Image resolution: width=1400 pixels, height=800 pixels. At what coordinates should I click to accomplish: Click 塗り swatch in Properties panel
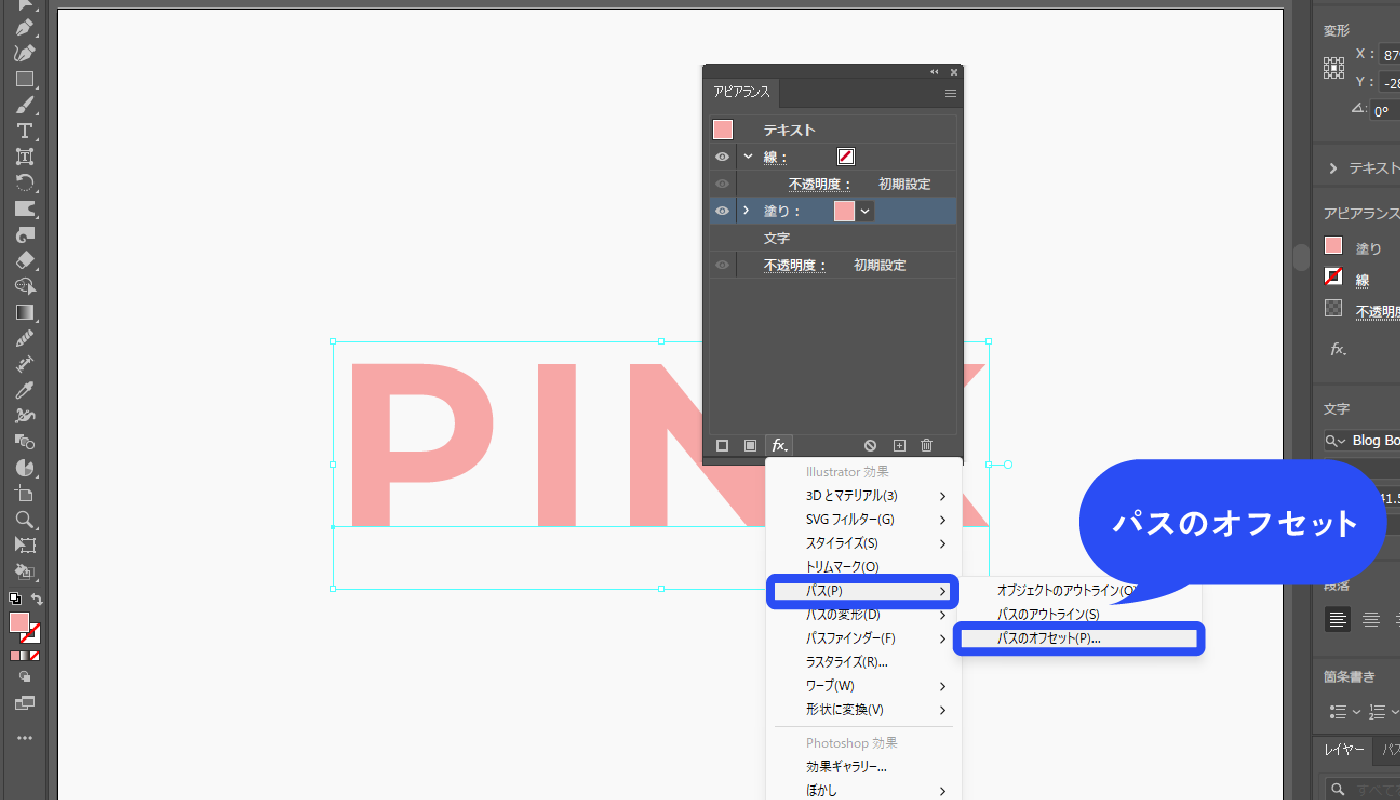tap(1333, 245)
